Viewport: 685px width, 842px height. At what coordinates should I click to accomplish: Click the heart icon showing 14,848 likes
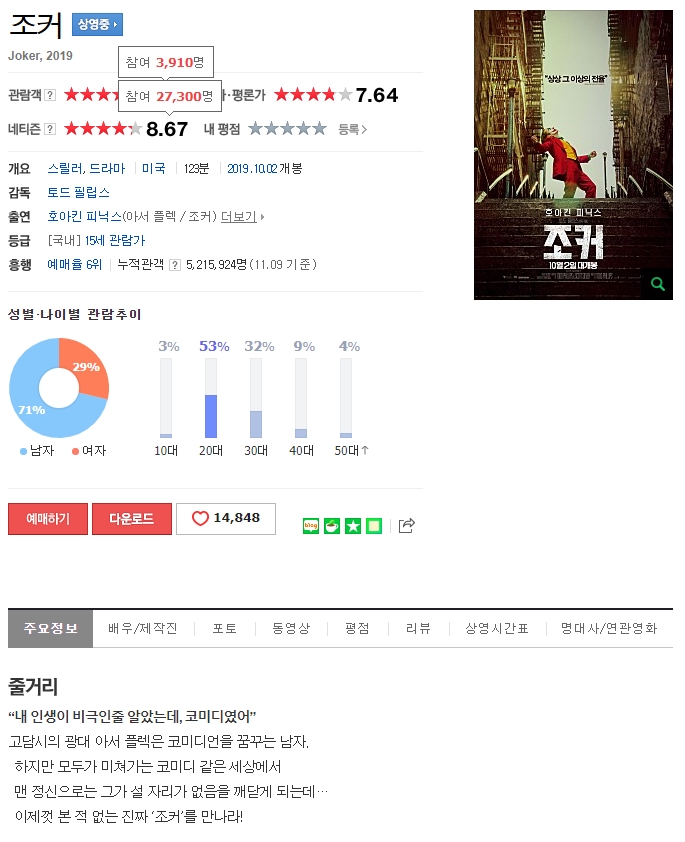226,519
